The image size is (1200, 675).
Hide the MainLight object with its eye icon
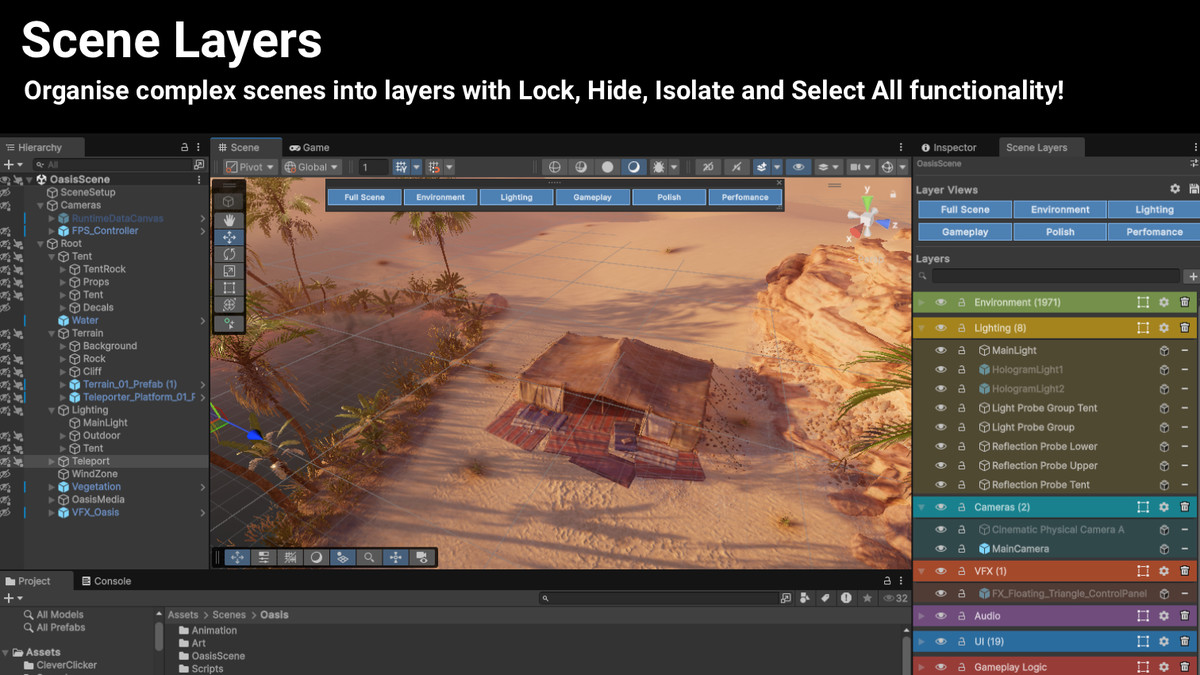941,350
